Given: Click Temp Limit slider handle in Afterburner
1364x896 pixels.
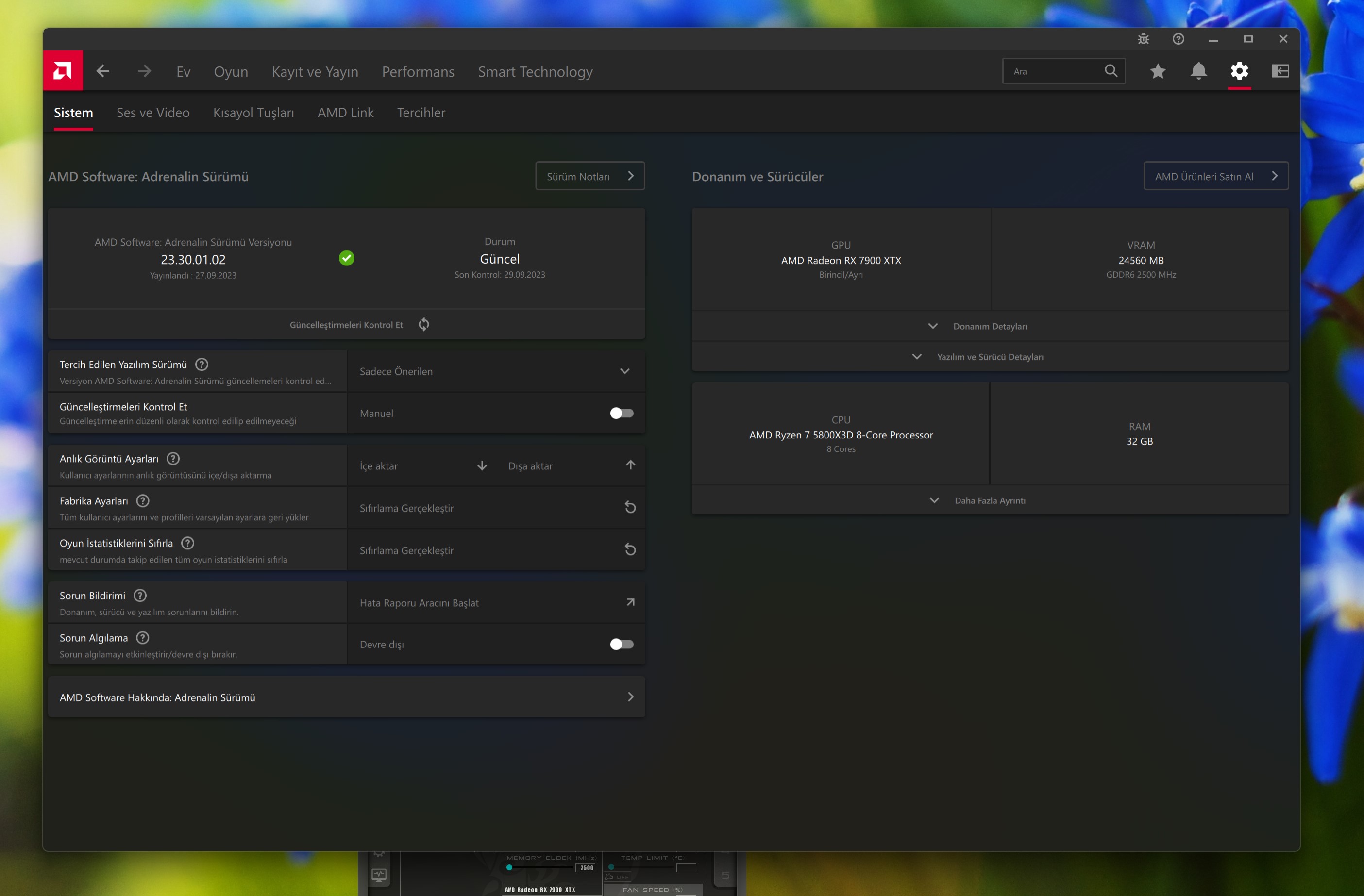Looking at the screenshot, I should pos(611,867).
